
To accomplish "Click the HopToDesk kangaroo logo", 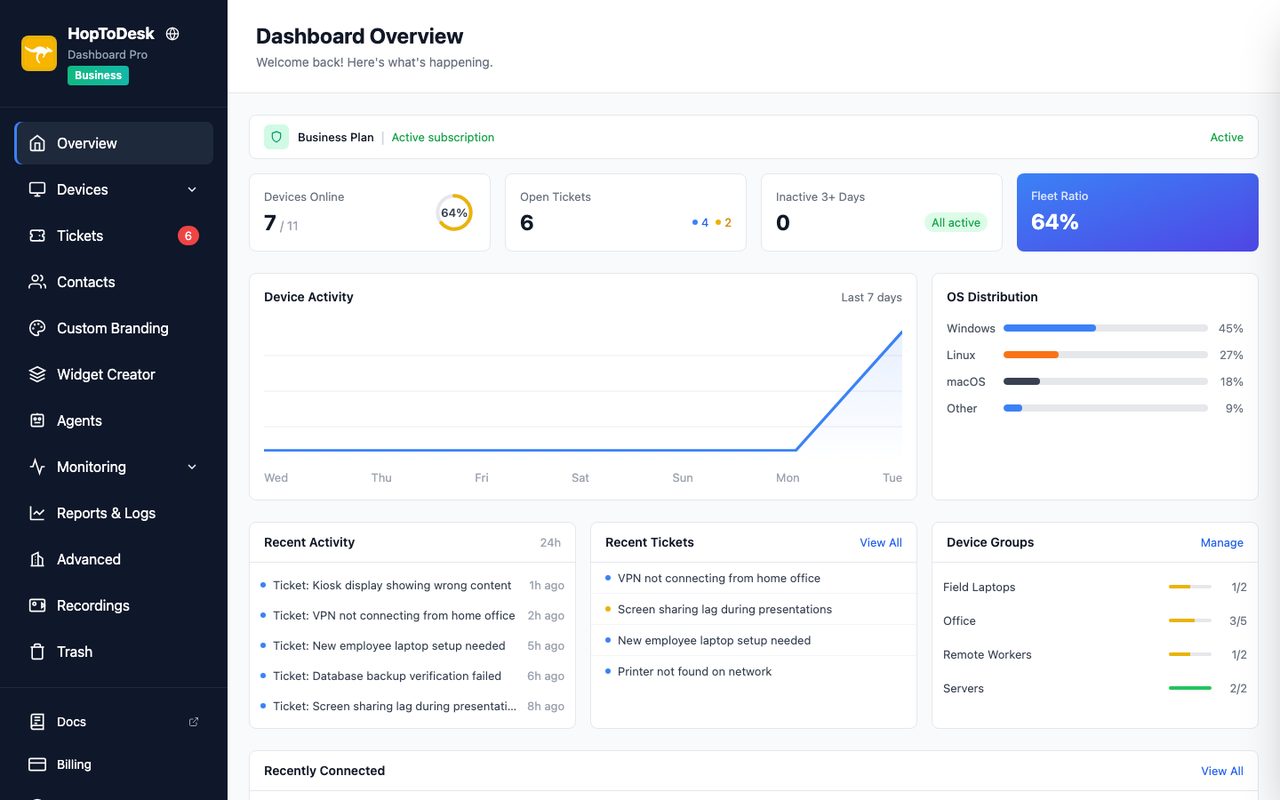I will (x=39, y=54).
